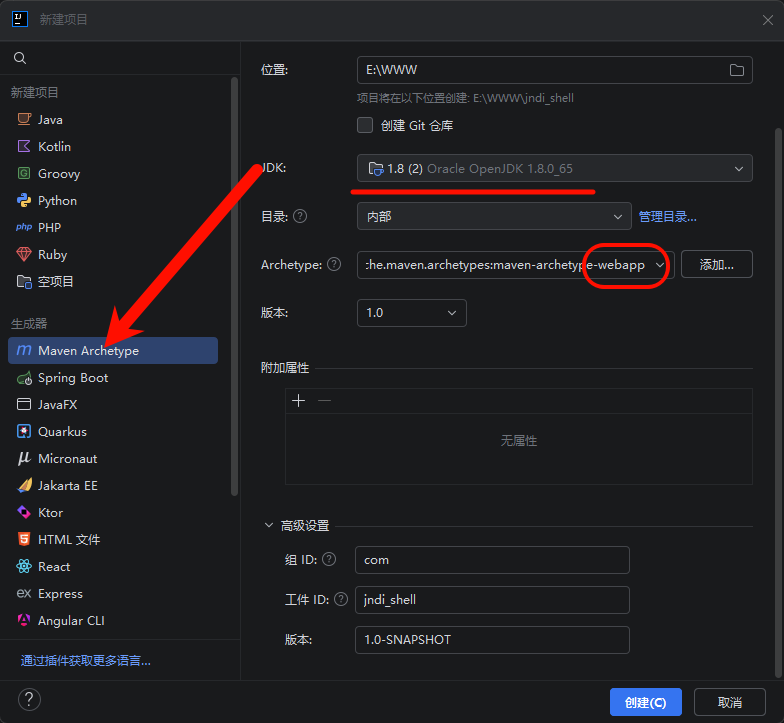Close the 新建项目 dialog

click(768, 20)
